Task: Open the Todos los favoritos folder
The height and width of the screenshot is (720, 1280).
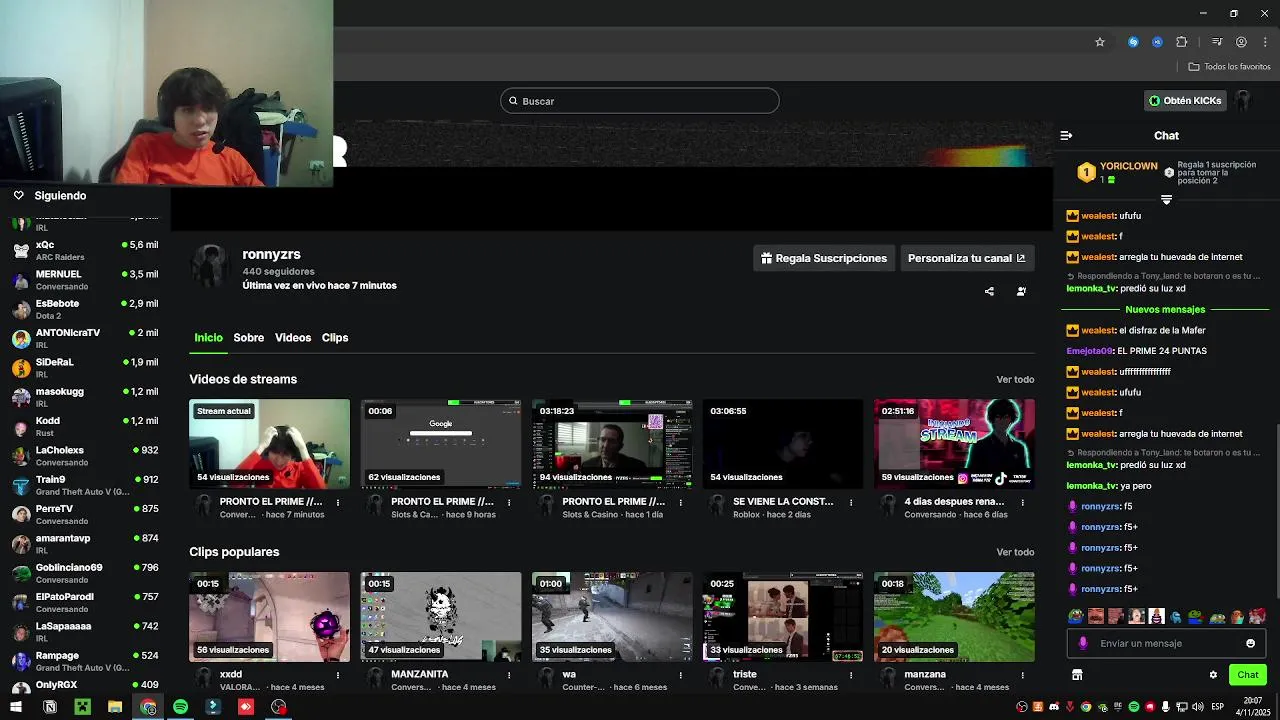Action: (x=1229, y=67)
